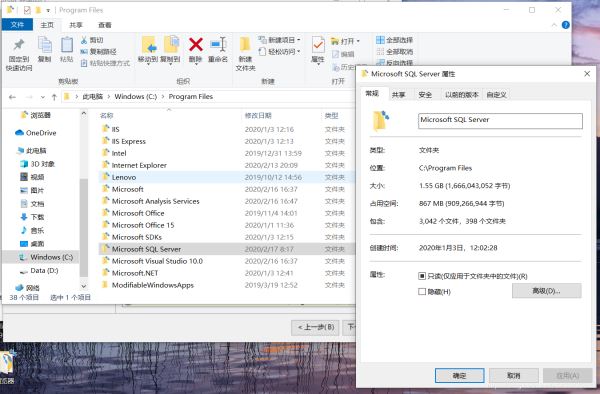Click the Paste icon in ribbon

click(67, 45)
